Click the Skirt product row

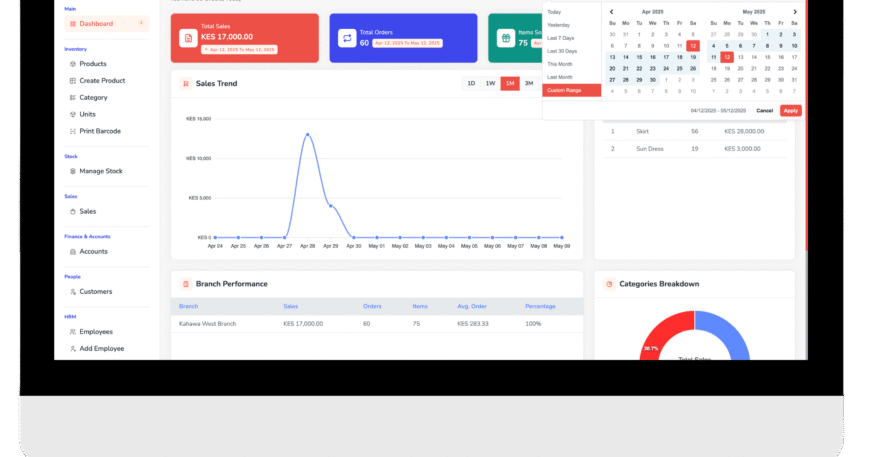(694, 131)
